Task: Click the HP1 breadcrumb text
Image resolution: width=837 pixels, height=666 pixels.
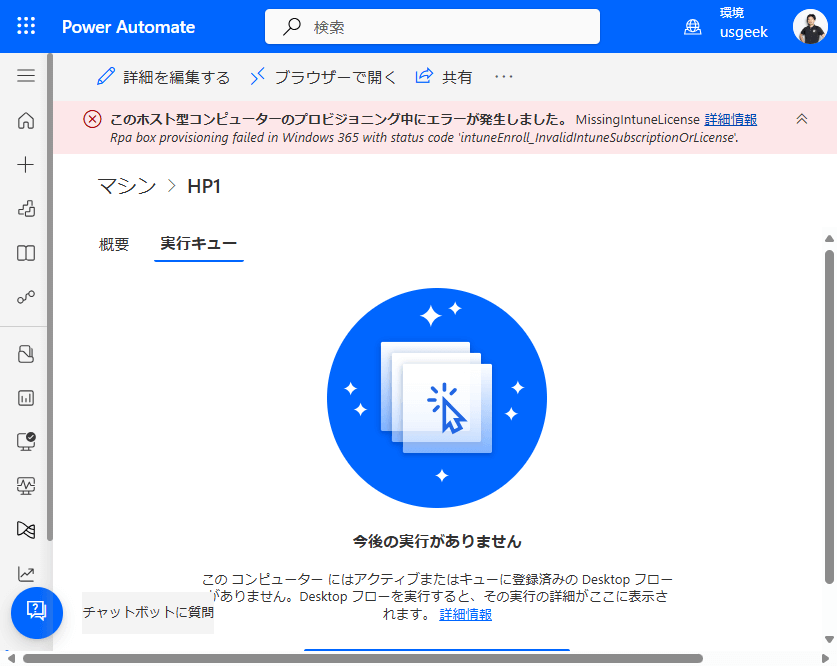Action: [x=203, y=186]
